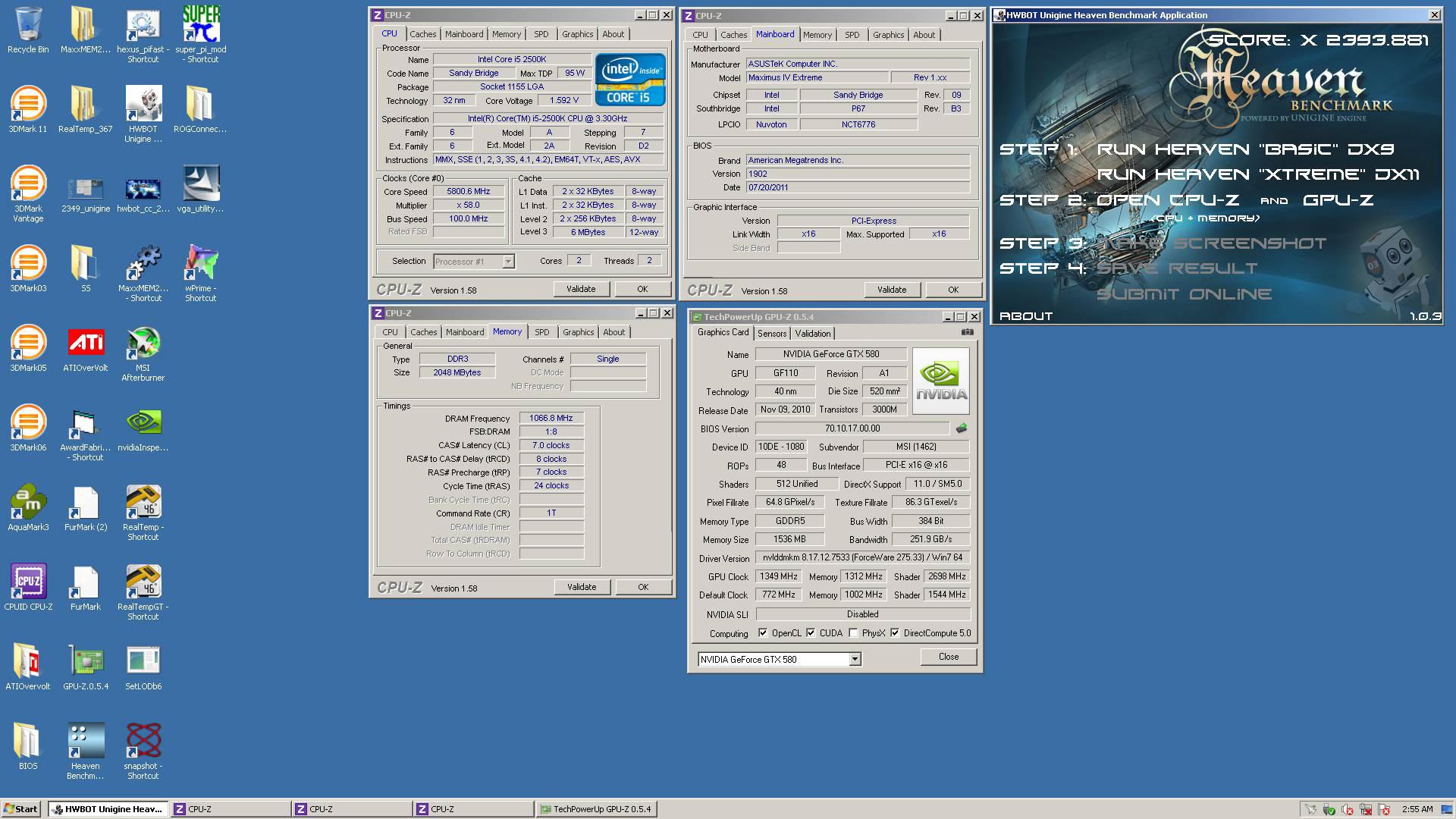The width and height of the screenshot is (1456, 819).
Task: Click system tray clock 2:55 AM
Action: click(1417, 809)
